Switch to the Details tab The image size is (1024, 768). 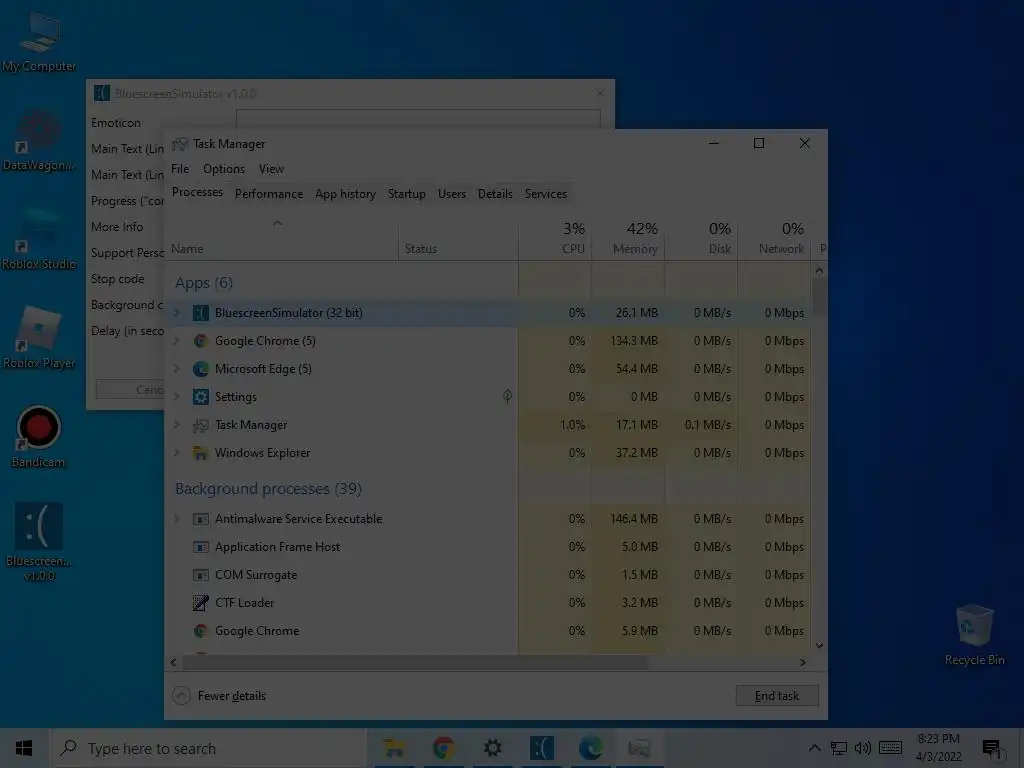[495, 194]
